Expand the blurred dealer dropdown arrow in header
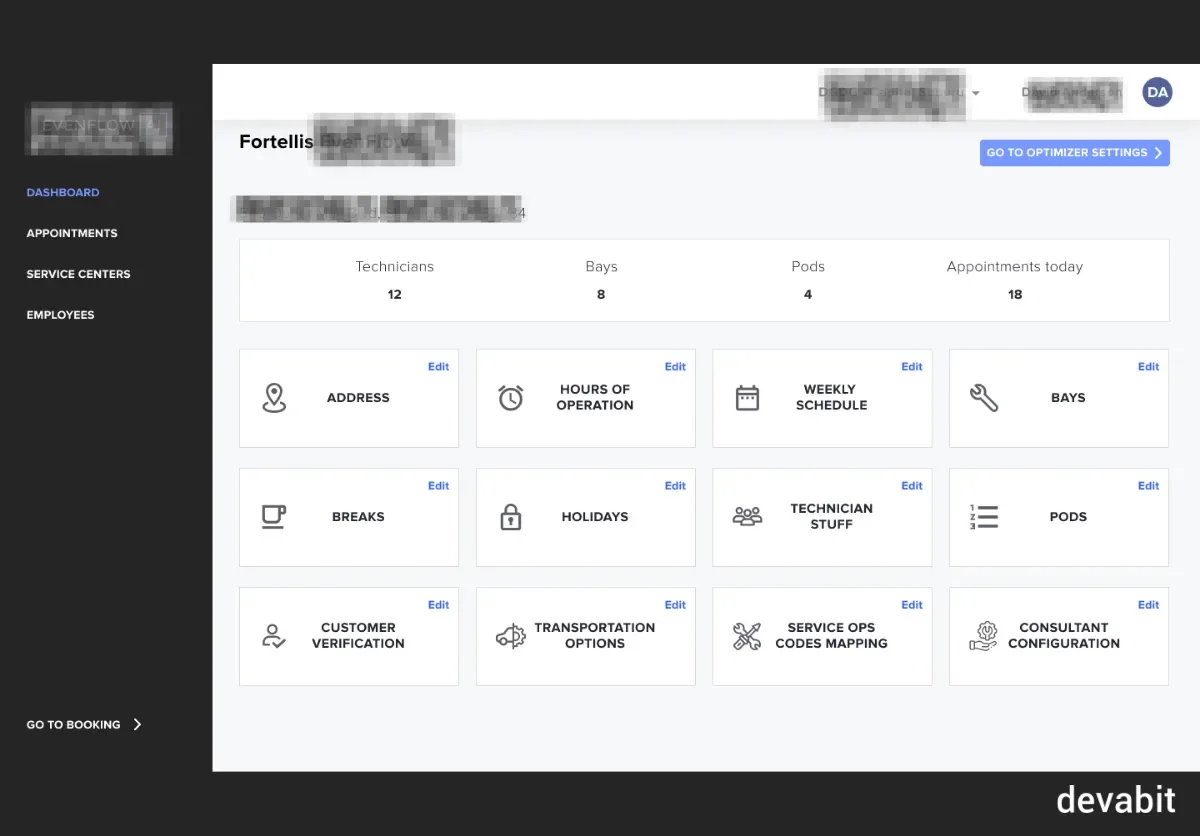The width and height of the screenshot is (1200, 836). [x=976, y=93]
